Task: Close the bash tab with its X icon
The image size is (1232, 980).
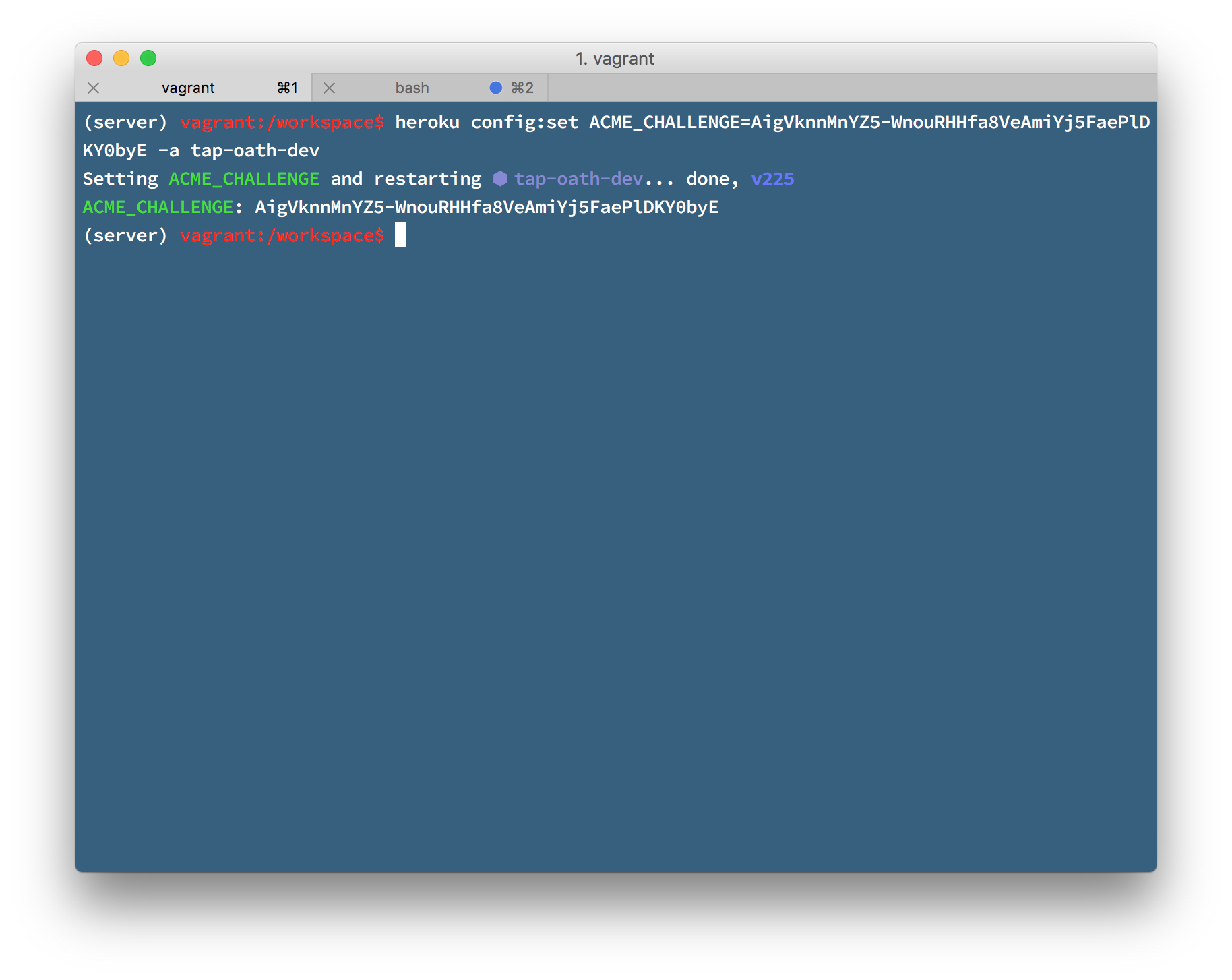Action: pos(329,88)
